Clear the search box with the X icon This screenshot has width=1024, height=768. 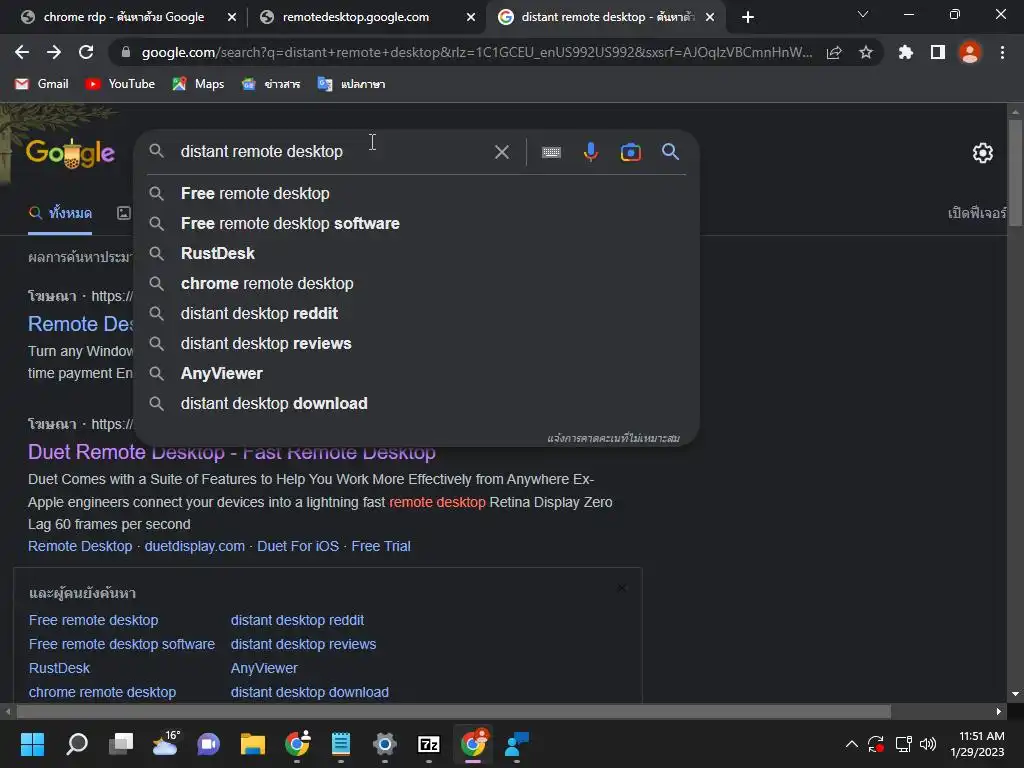point(502,152)
